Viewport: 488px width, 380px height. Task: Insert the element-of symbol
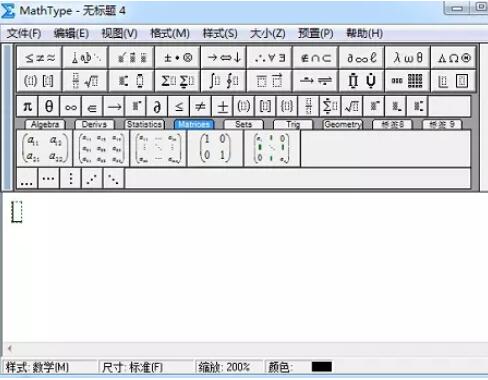tap(92, 107)
